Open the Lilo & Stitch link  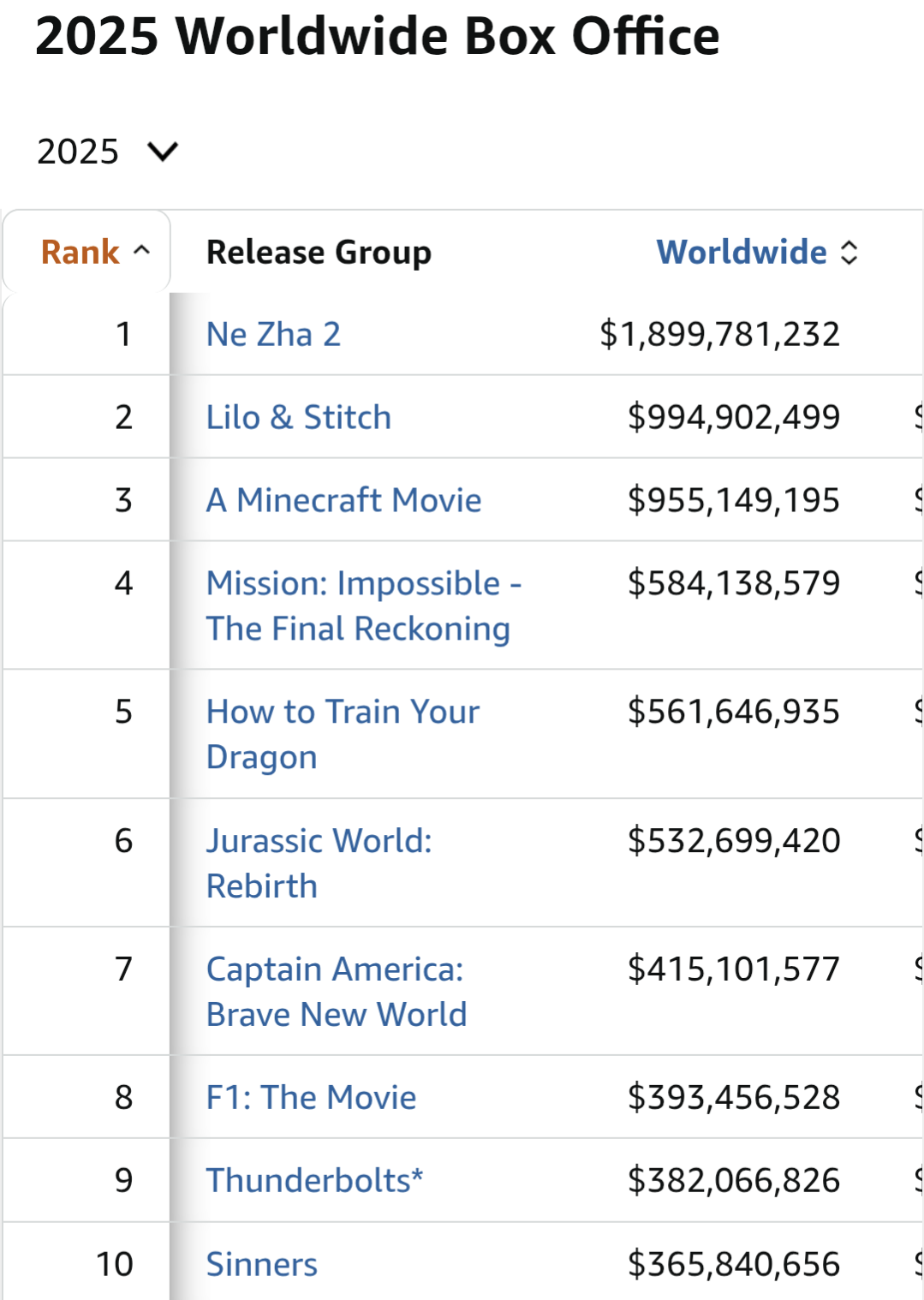[299, 417]
